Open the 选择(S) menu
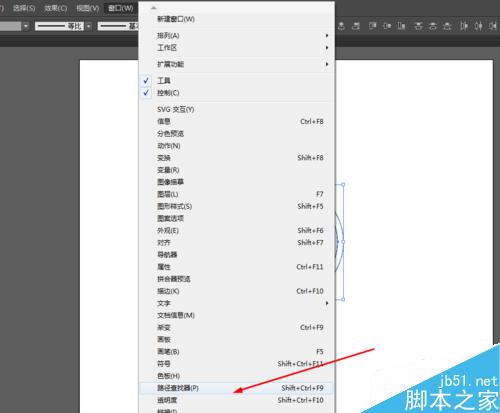Image resolution: width=500 pixels, height=413 pixels. pyautogui.click(x=24, y=8)
